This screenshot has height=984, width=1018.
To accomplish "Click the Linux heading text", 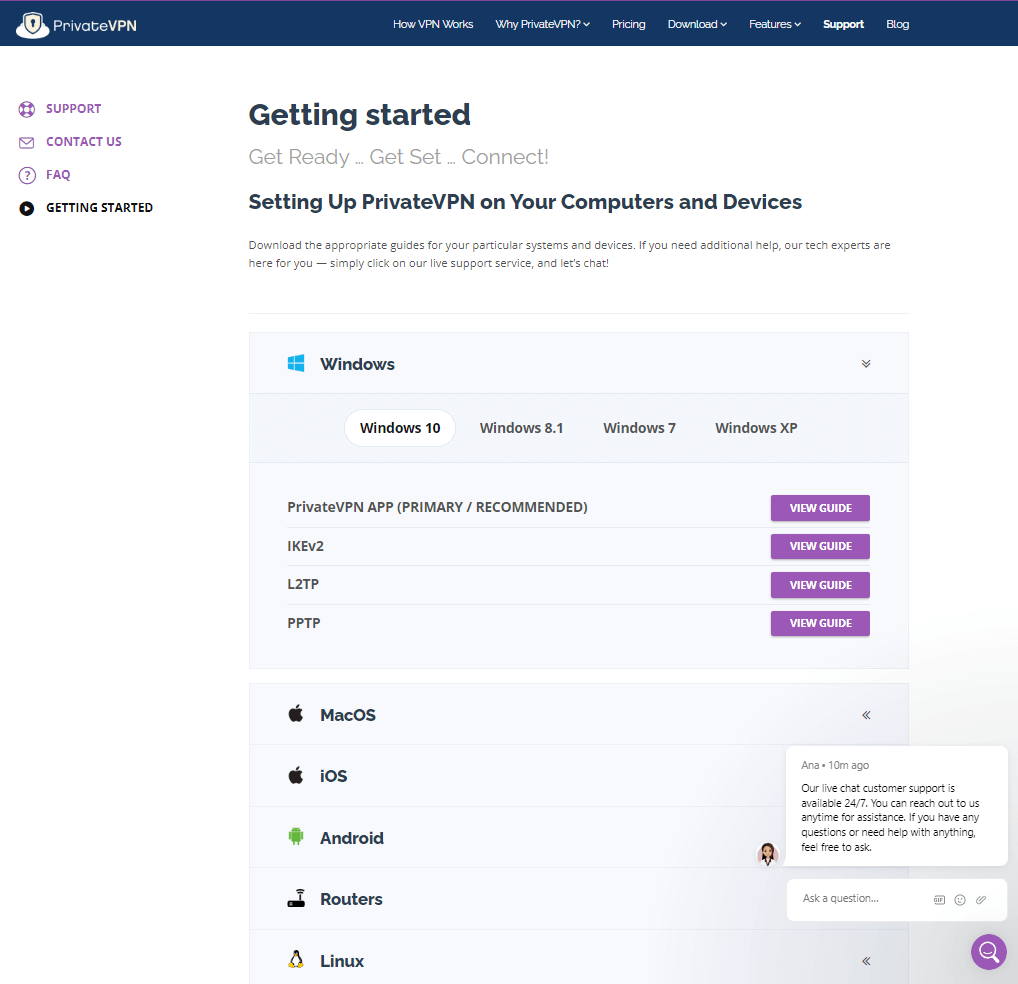I will pos(341,961).
